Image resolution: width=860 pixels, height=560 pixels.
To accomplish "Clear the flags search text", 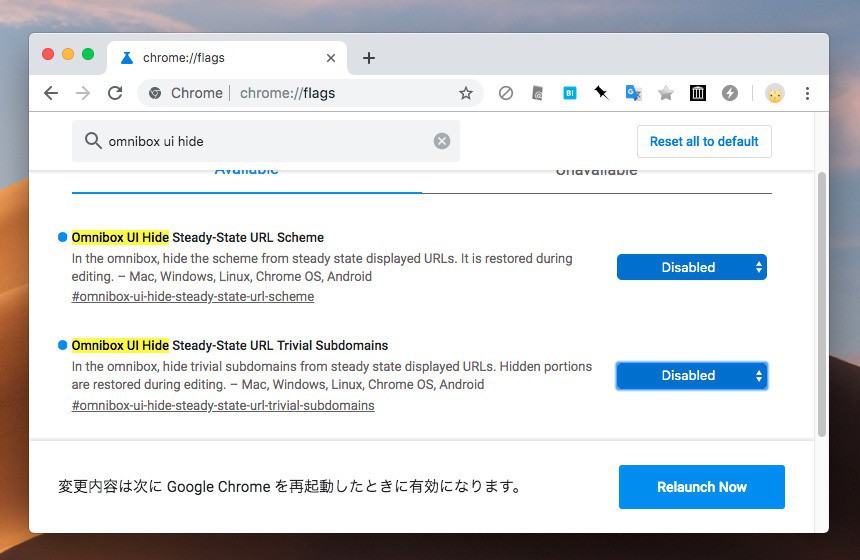I will pyautogui.click(x=442, y=141).
